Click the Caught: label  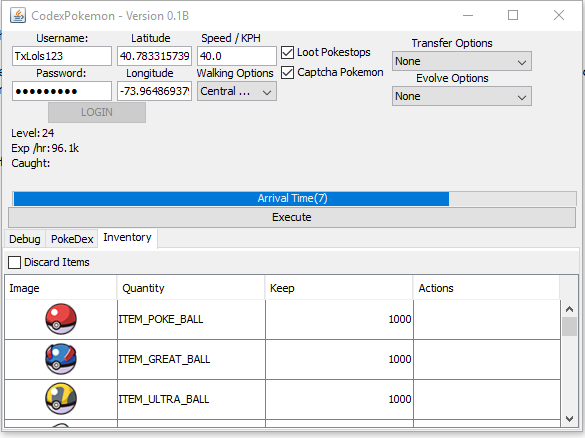(x=31, y=163)
